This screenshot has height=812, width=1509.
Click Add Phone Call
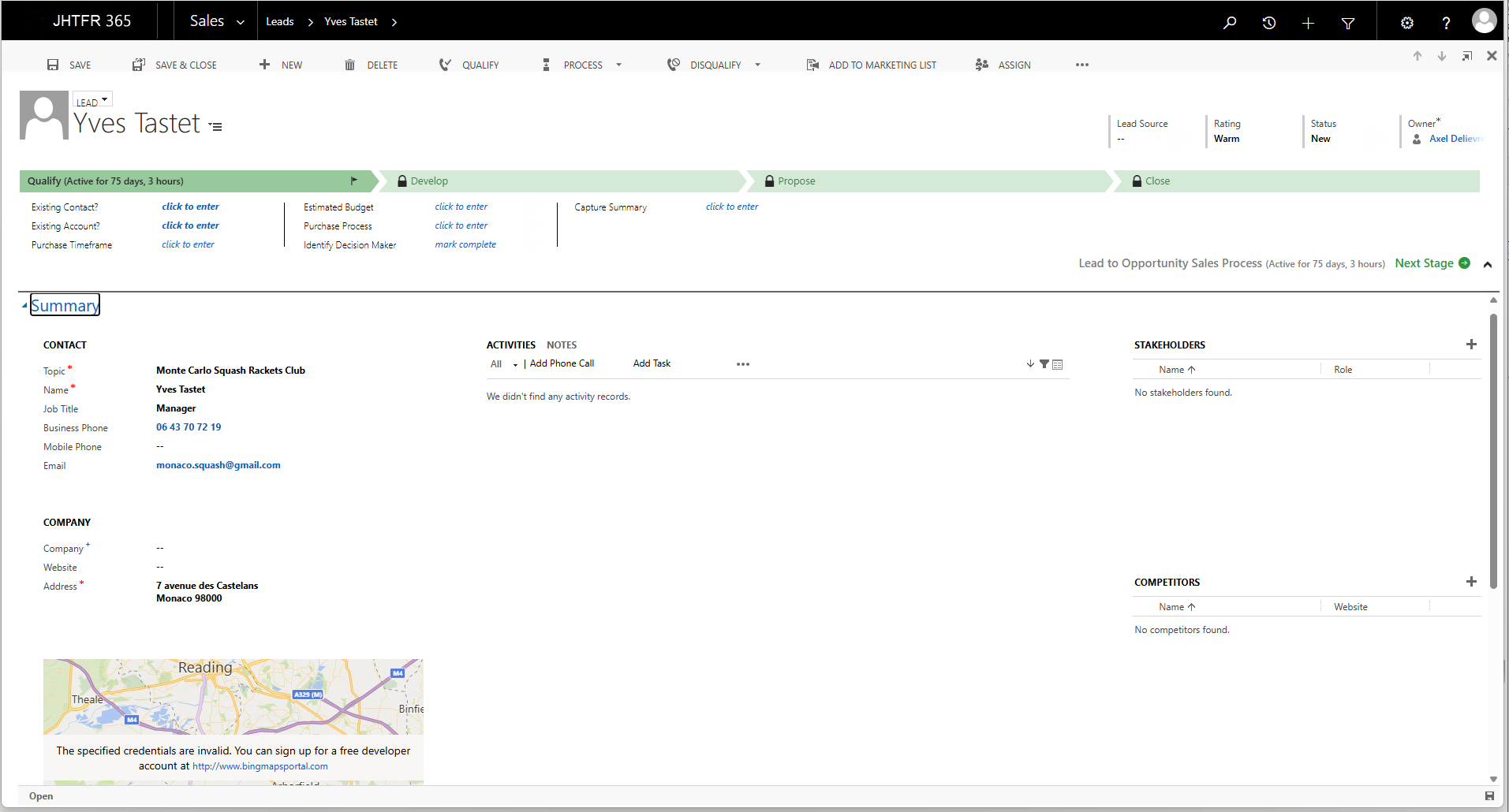tap(562, 363)
